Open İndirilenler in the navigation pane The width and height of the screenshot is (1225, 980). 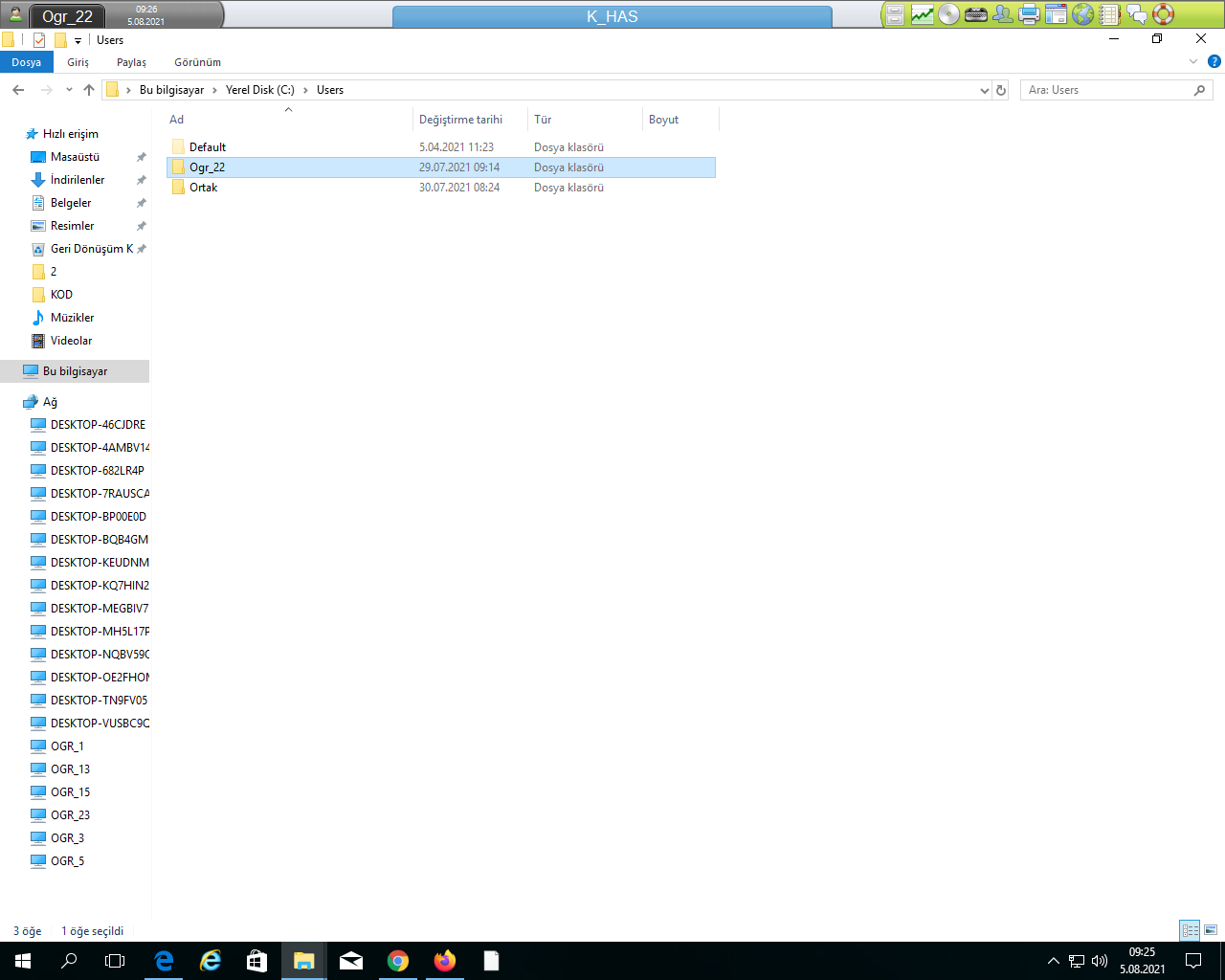[78, 180]
